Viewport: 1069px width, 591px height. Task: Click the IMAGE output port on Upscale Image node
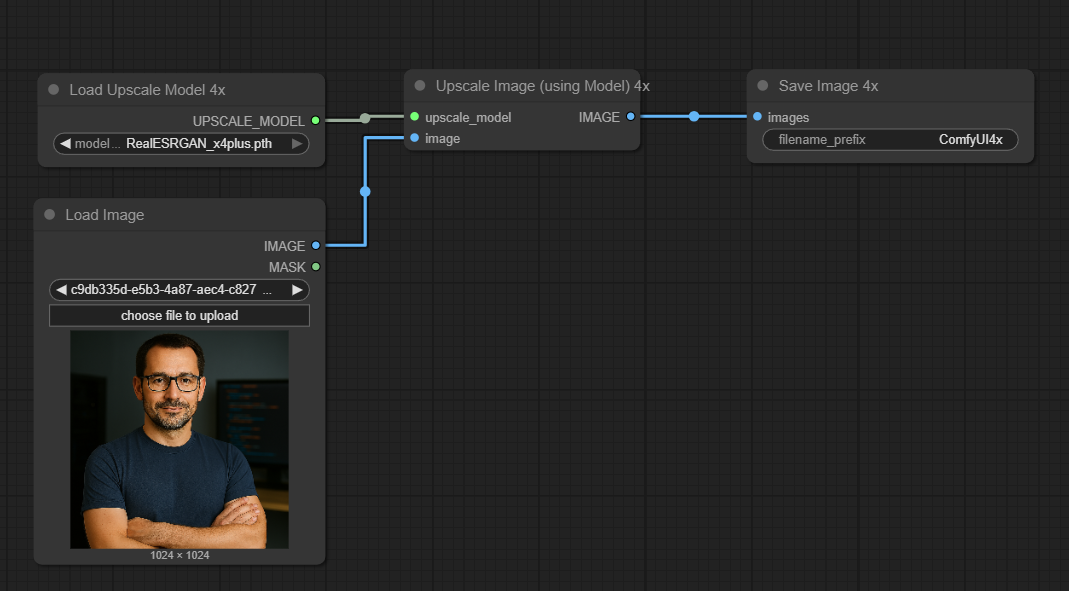(630, 117)
